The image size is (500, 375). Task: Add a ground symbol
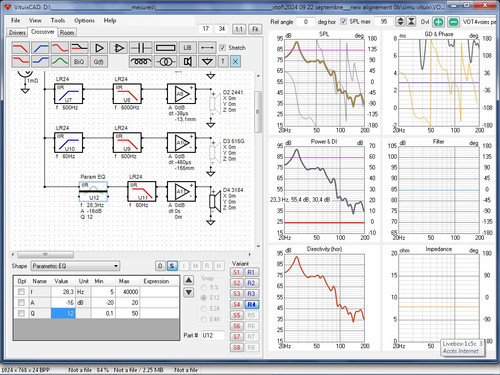[x=207, y=61]
